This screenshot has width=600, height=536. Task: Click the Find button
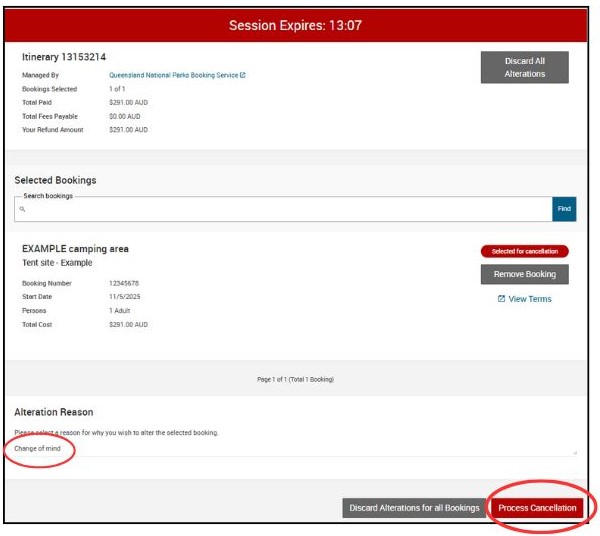[564, 209]
